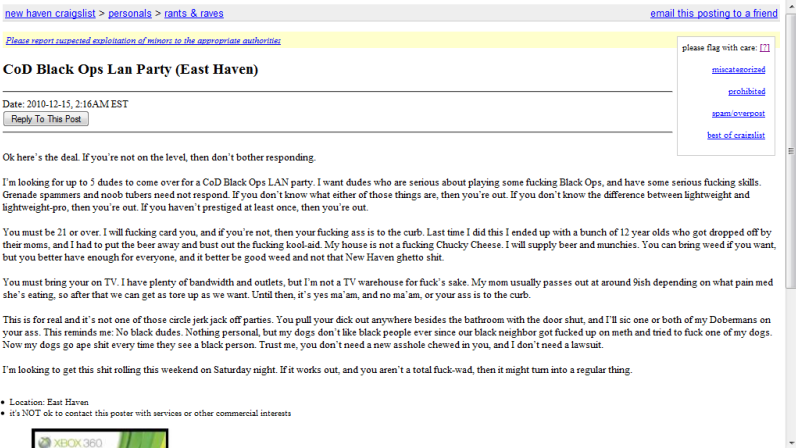Open the flagging help [?] link
796x448 pixels.
click(765, 47)
